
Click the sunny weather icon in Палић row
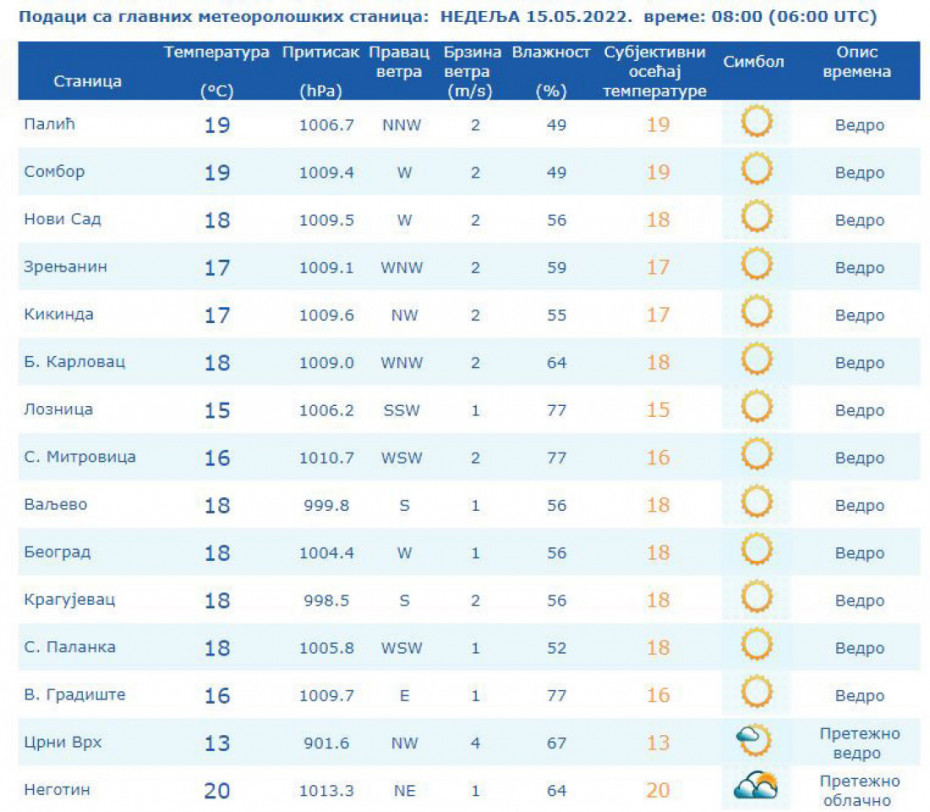tap(757, 121)
